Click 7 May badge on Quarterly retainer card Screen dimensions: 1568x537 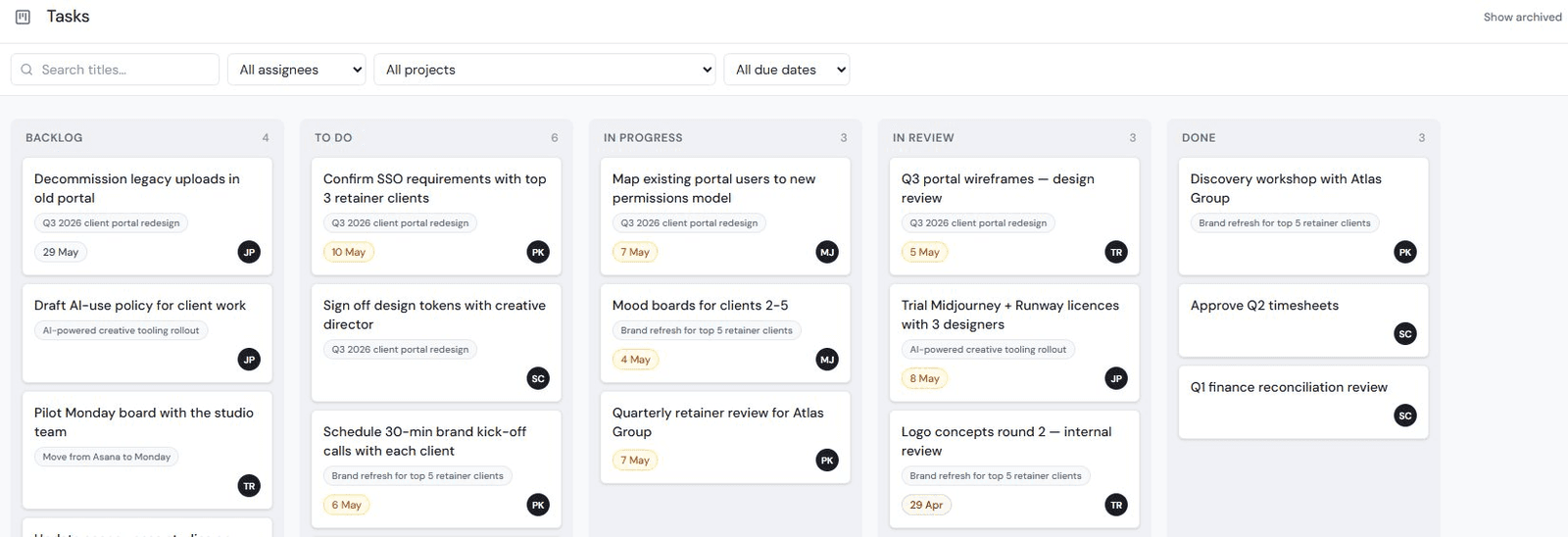click(x=635, y=460)
